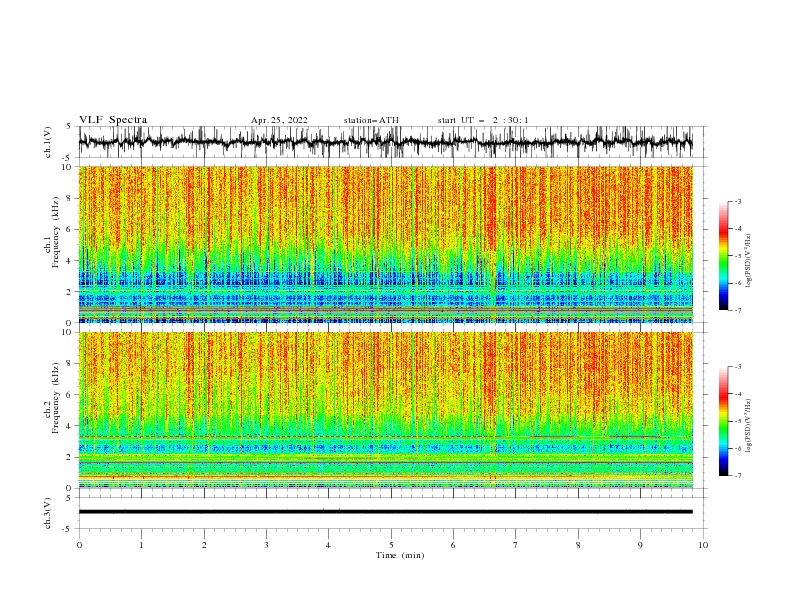Click the ch.1 color scale bar

click(x=723, y=256)
